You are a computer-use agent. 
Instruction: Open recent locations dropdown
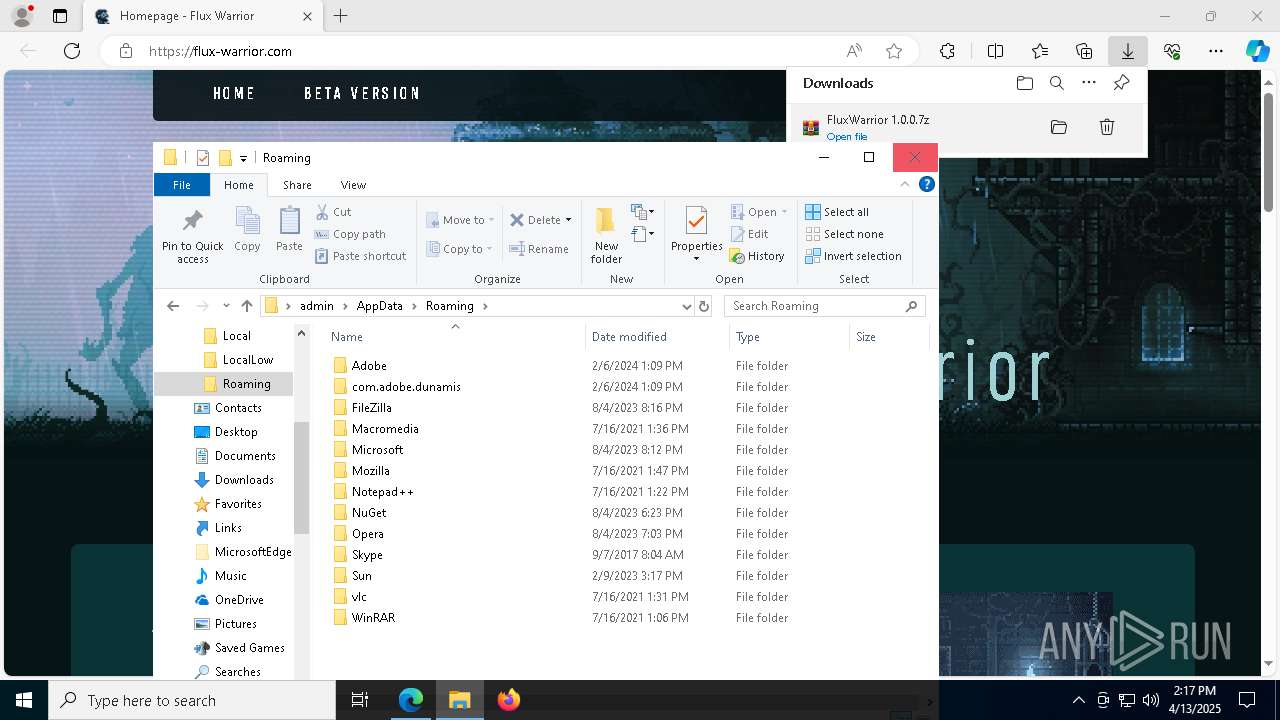(x=227, y=306)
